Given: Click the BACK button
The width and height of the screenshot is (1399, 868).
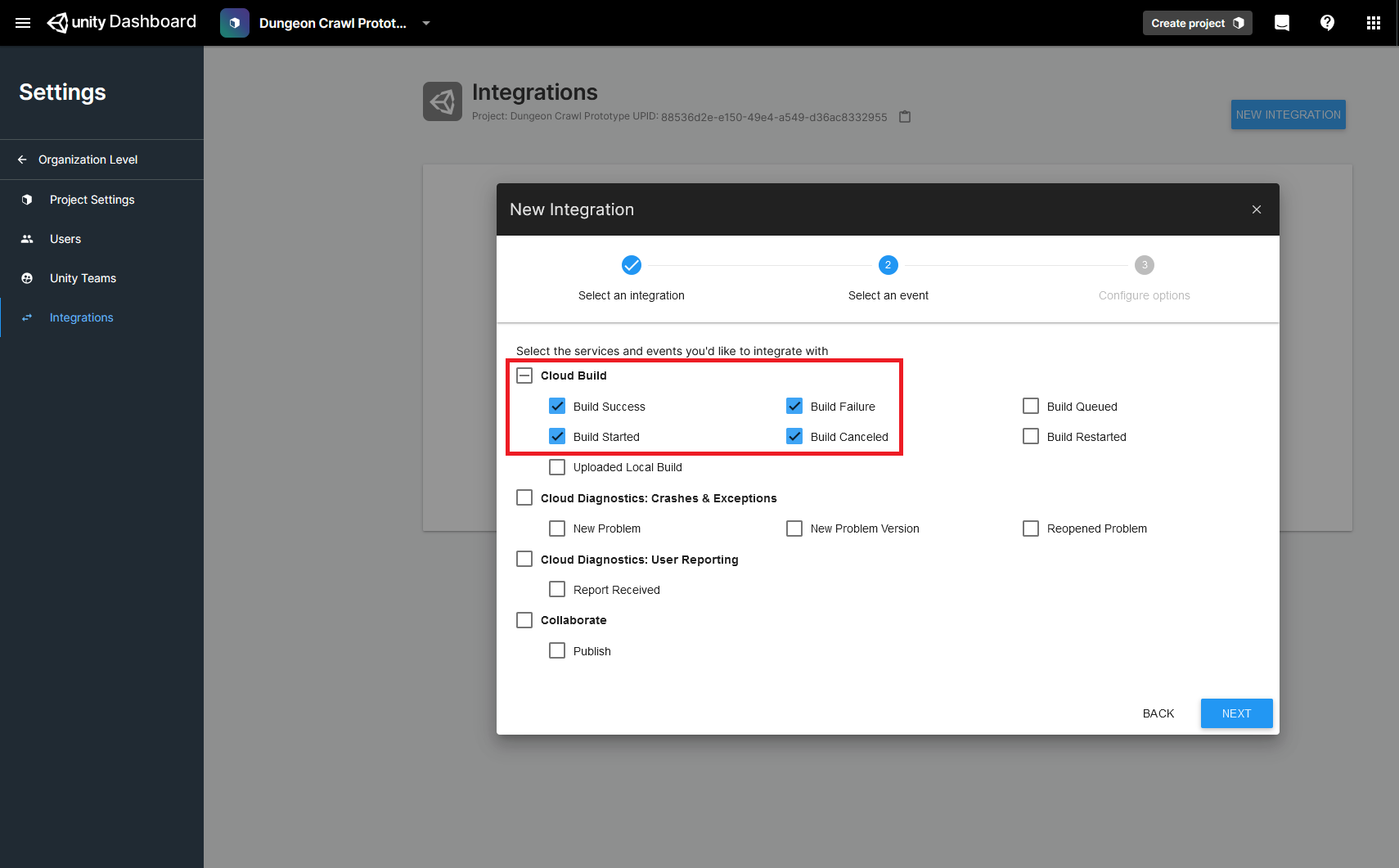Looking at the screenshot, I should [x=1158, y=713].
